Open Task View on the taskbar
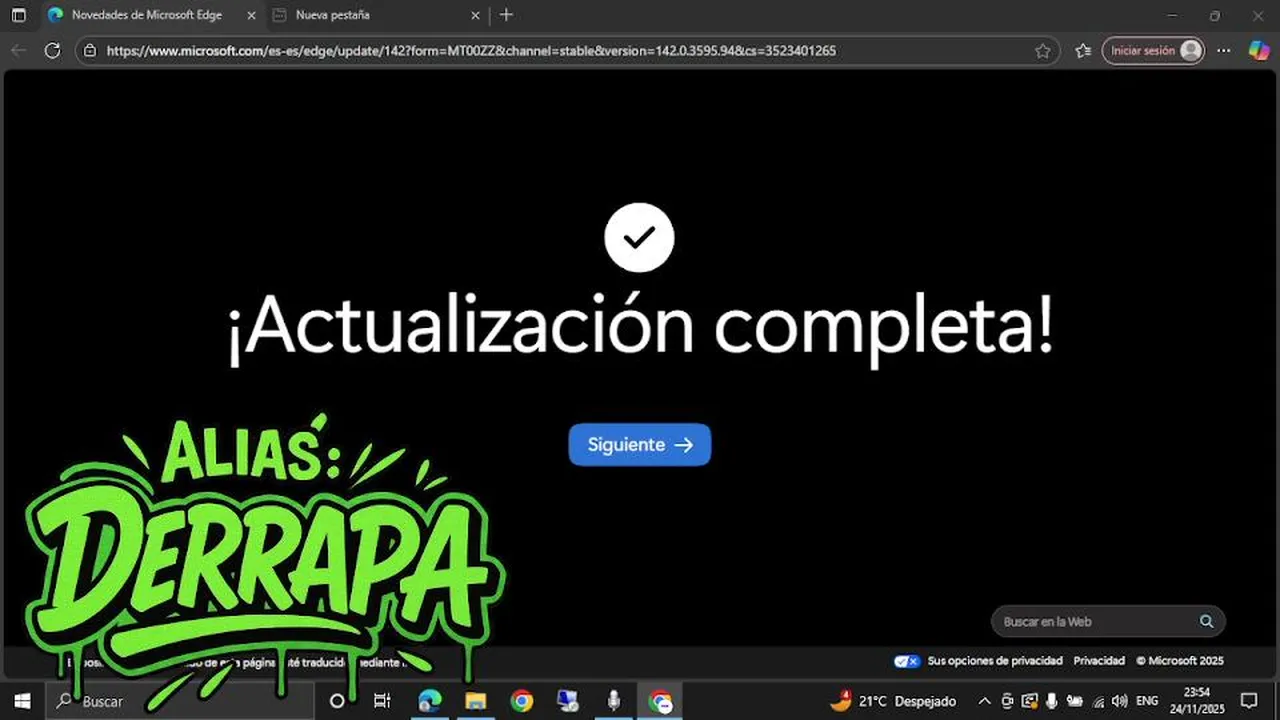Screen dimensions: 1280x720 [382, 701]
